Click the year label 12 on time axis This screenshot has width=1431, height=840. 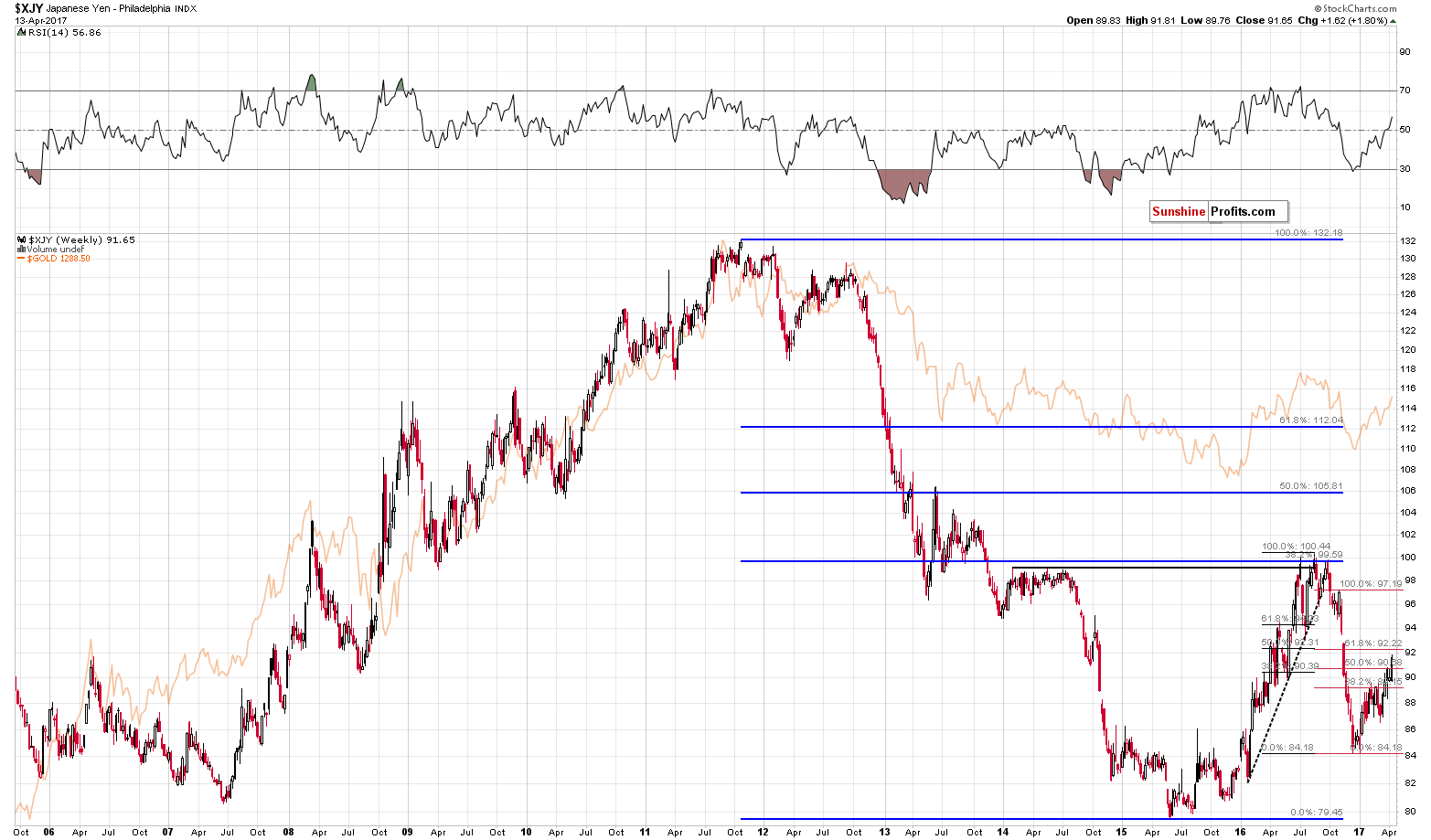point(764,832)
